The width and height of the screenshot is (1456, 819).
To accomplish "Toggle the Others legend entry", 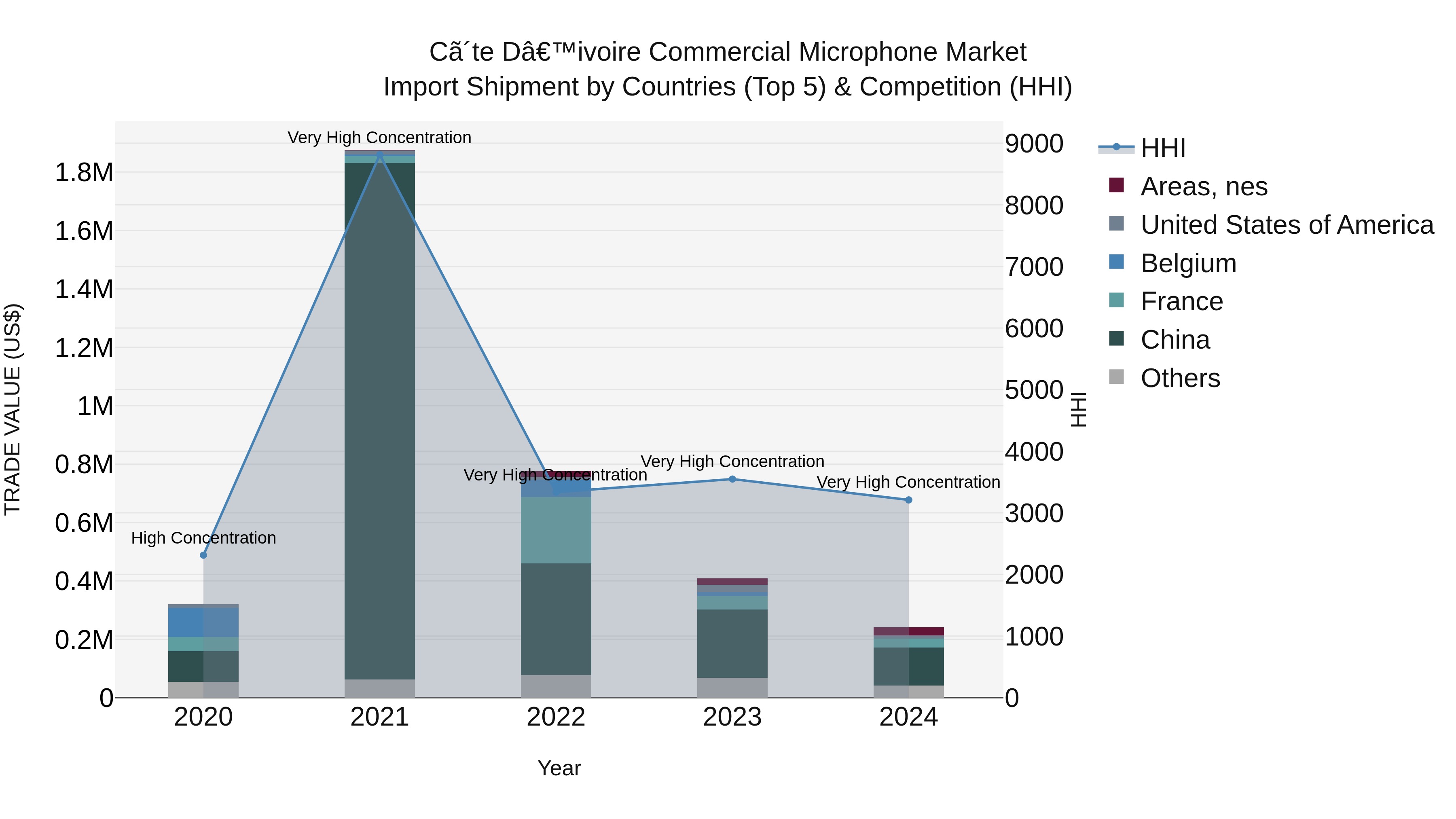I will click(x=1164, y=378).
